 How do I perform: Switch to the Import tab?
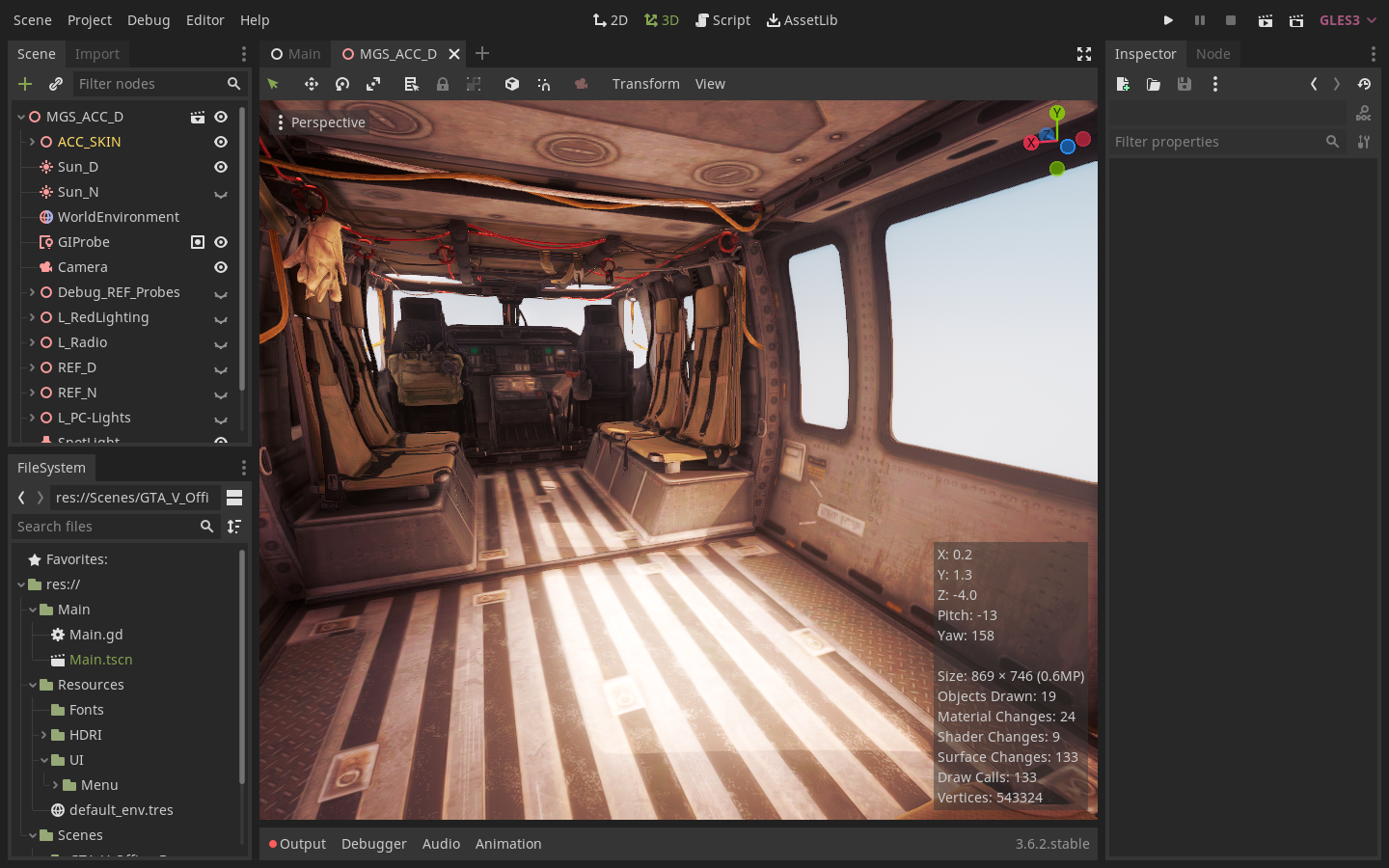coord(97,54)
